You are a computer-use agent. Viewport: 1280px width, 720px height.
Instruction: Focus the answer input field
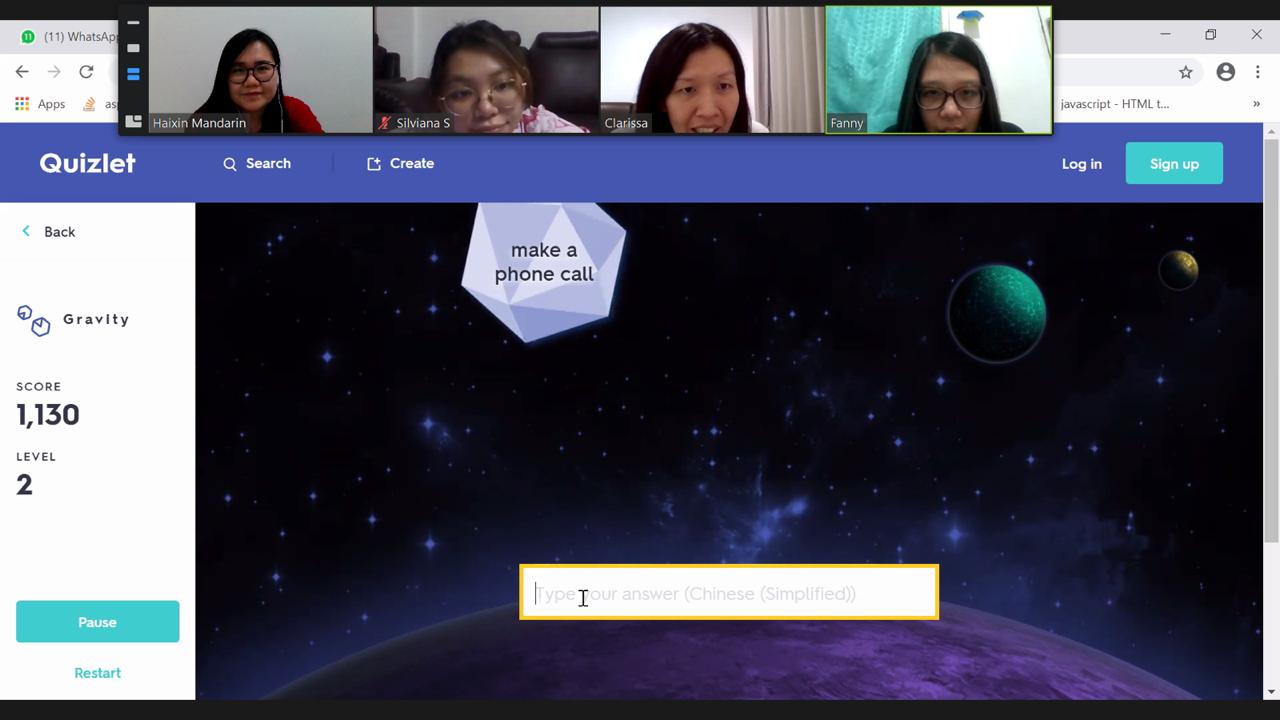[729, 593]
